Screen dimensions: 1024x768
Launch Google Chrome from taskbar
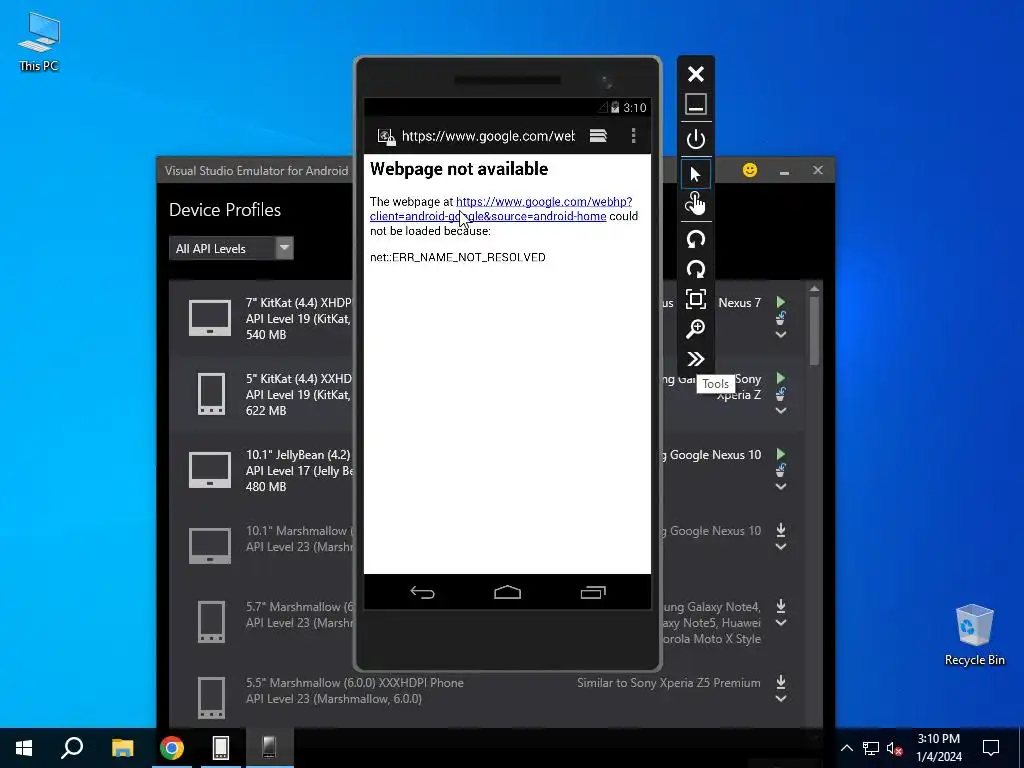click(x=172, y=748)
